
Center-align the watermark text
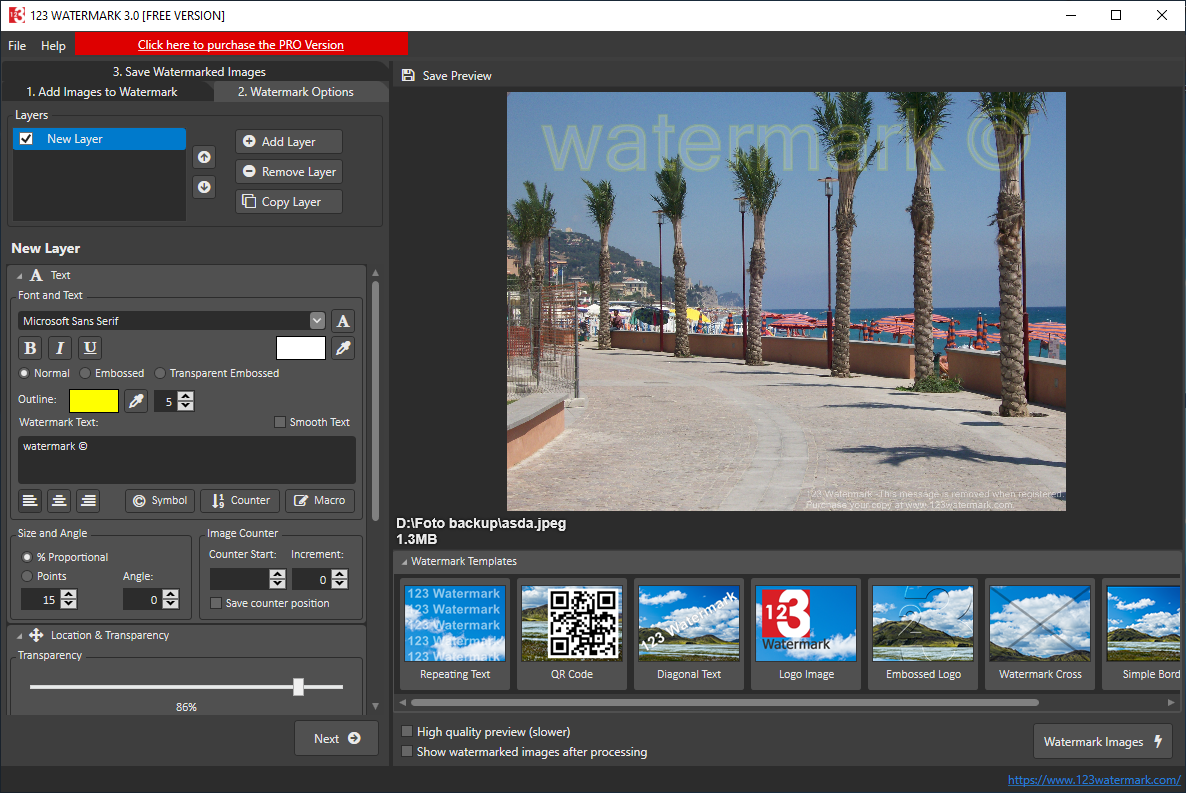[59, 501]
